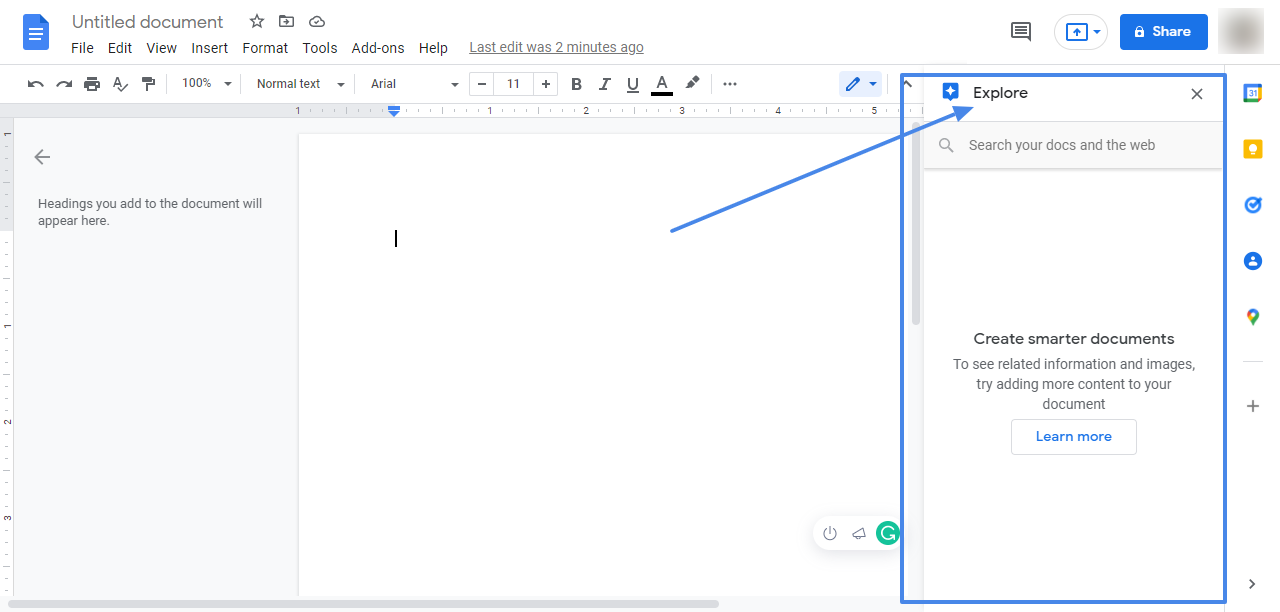Open the more toolbar options ellipsis
This screenshot has width=1280, height=612.
coord(730,84)
